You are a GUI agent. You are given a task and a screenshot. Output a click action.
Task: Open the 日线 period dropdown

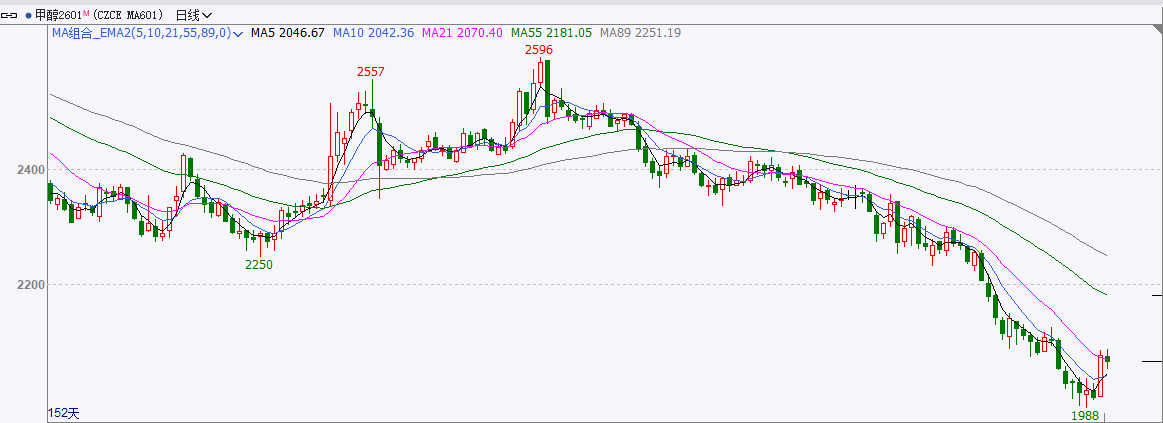[193, 15]
